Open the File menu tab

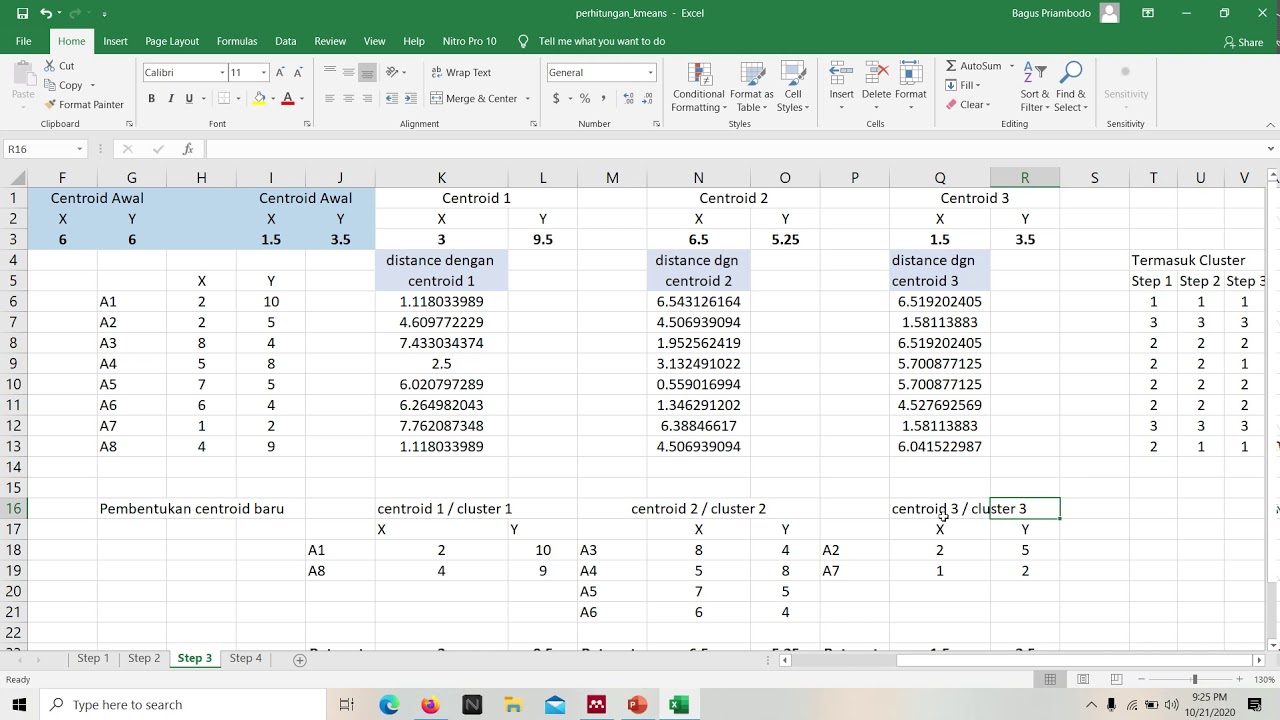pos(24,41)
